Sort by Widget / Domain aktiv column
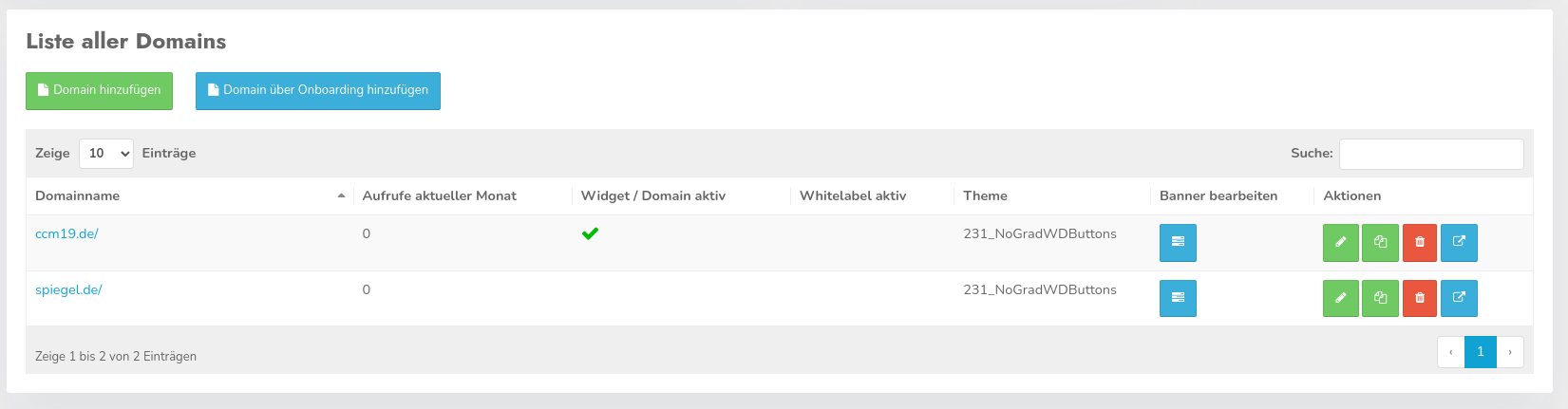This screenshot has height=409, width=1568. tap(652, 195)
